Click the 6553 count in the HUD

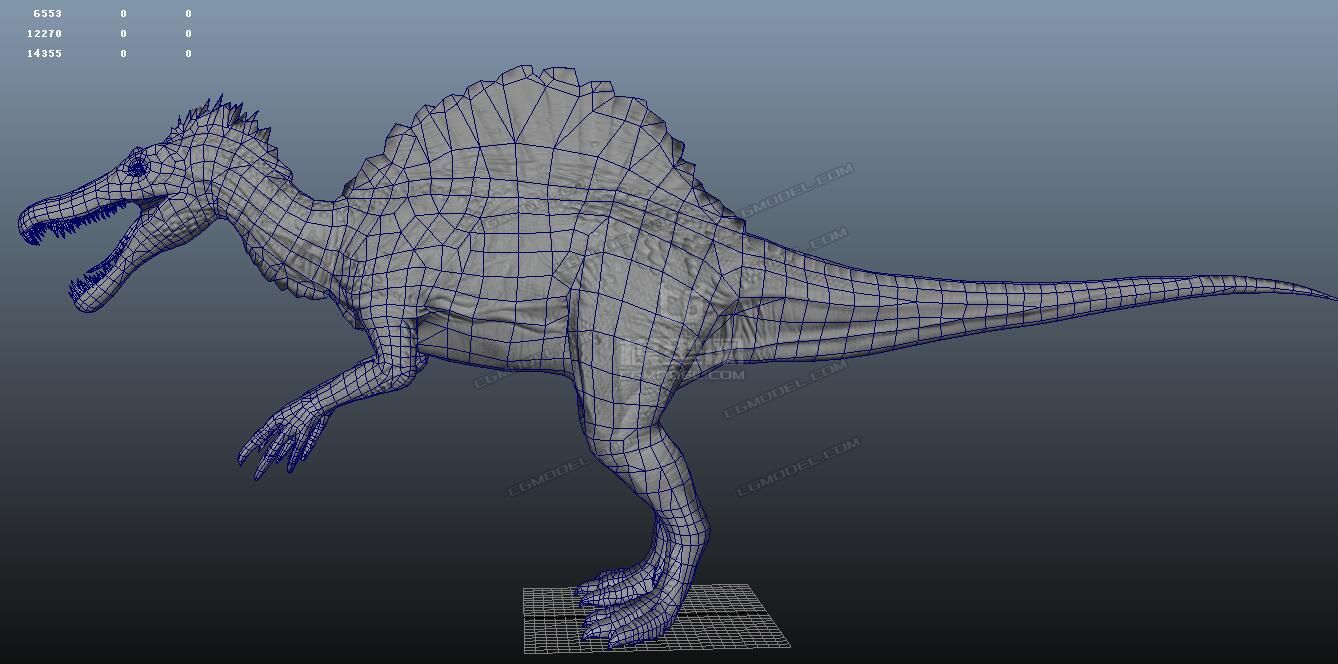point(47,14)
